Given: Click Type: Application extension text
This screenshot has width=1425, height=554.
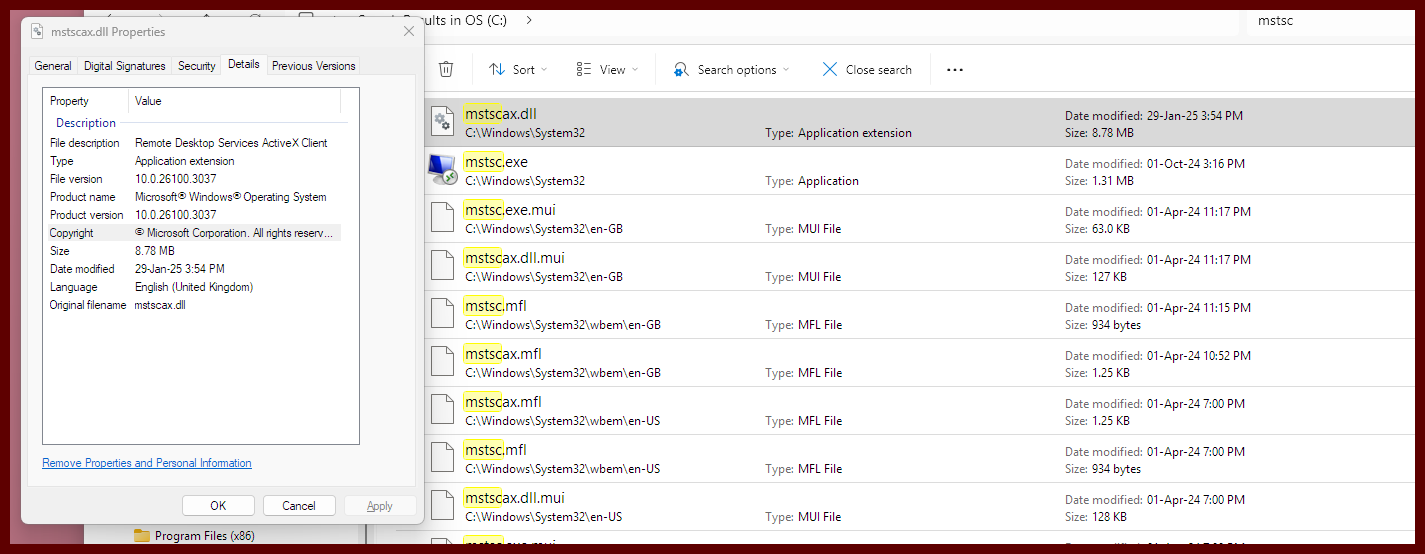Looking at the screenshot, I should pos(839,133).
